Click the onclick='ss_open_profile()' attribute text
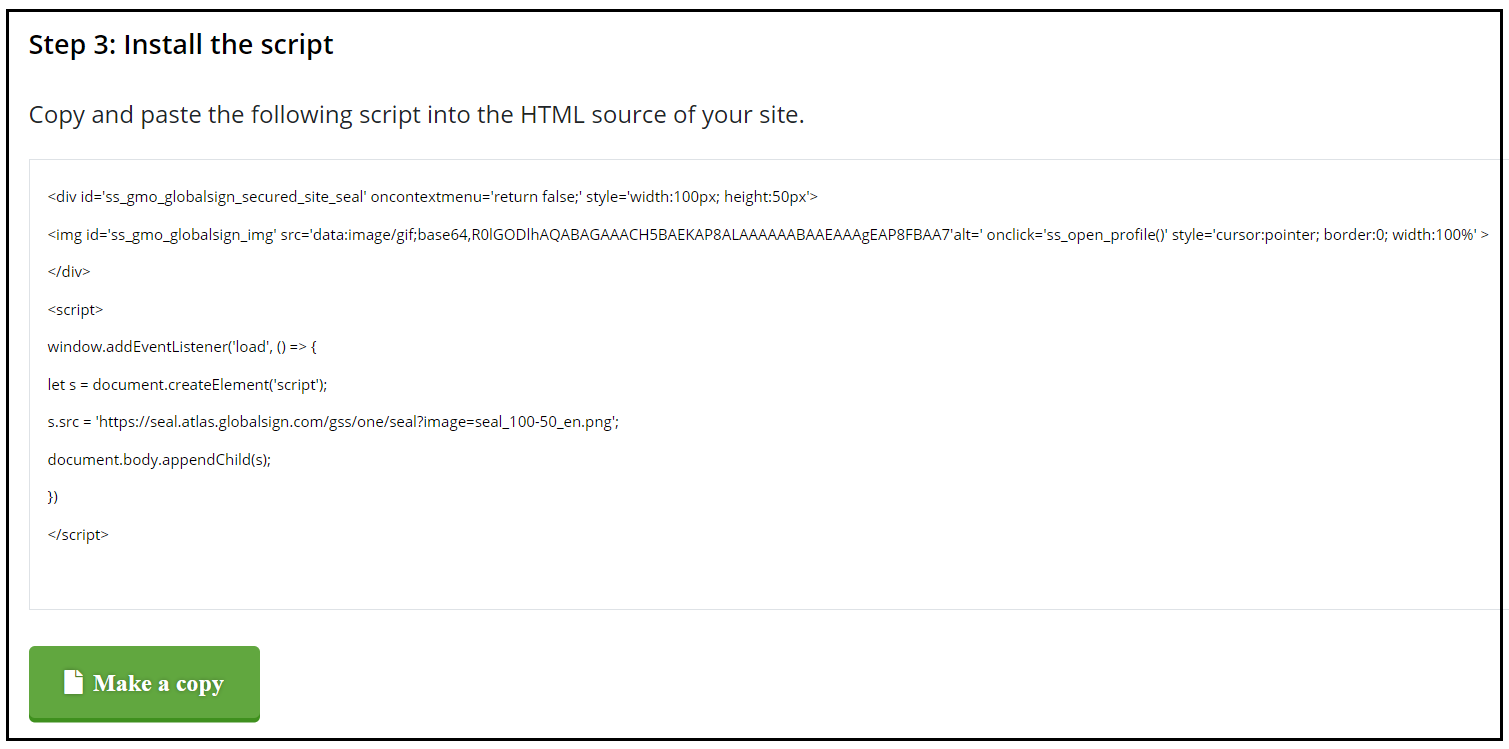This screenshot has height=749, width=1509. point(1076,235)
